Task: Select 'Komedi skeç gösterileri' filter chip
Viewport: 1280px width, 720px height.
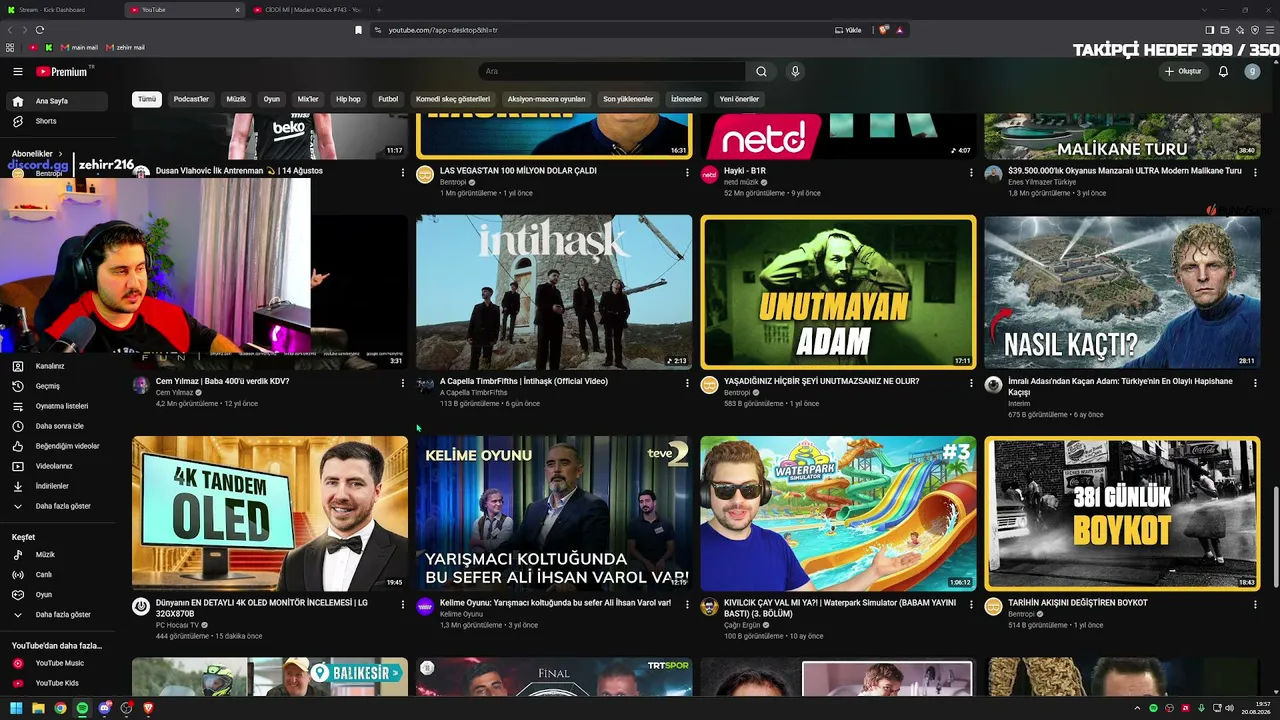Action: (453, 99)
